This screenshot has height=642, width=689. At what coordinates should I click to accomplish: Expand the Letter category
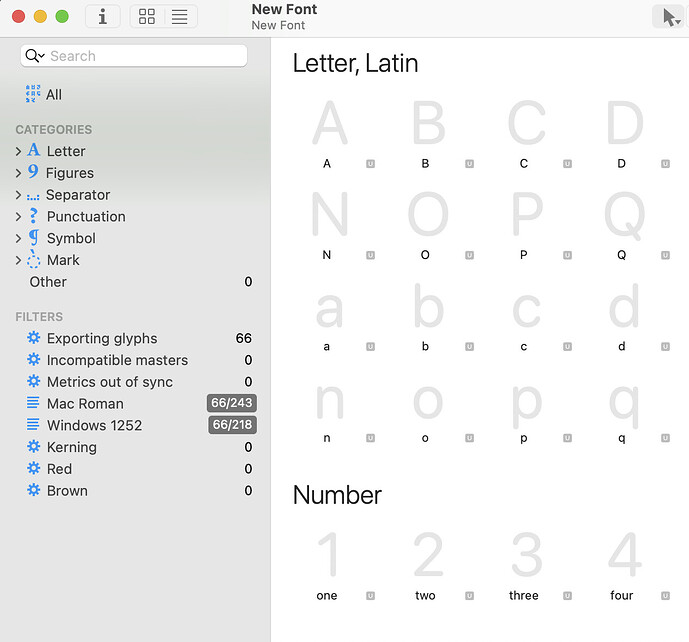[x=18, y=151]
